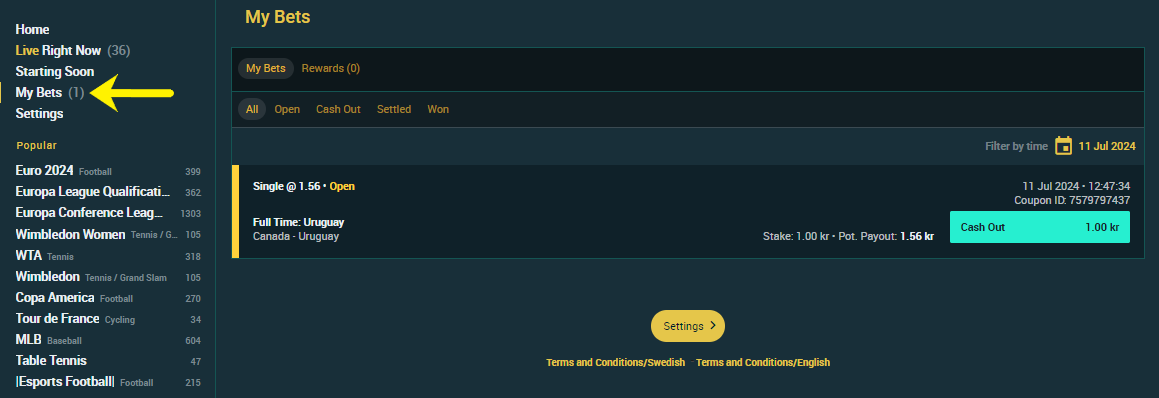This screenshot has width=1159, height=398.
Task: Filter bets by Open
Action: point(287,109)
